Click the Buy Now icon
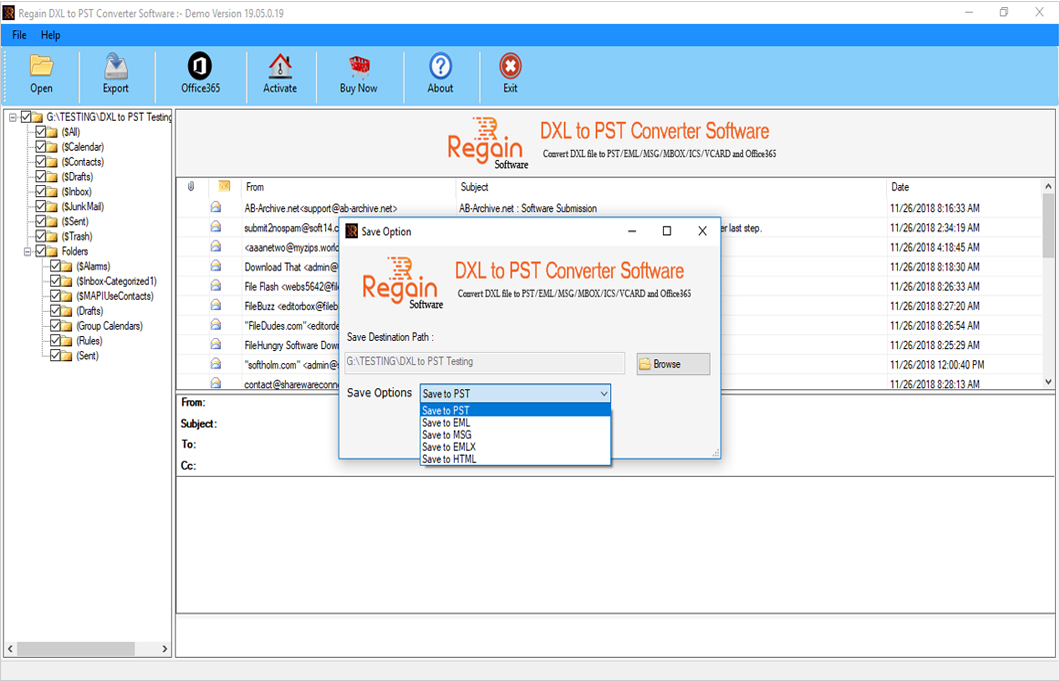 tap(358, 73)
